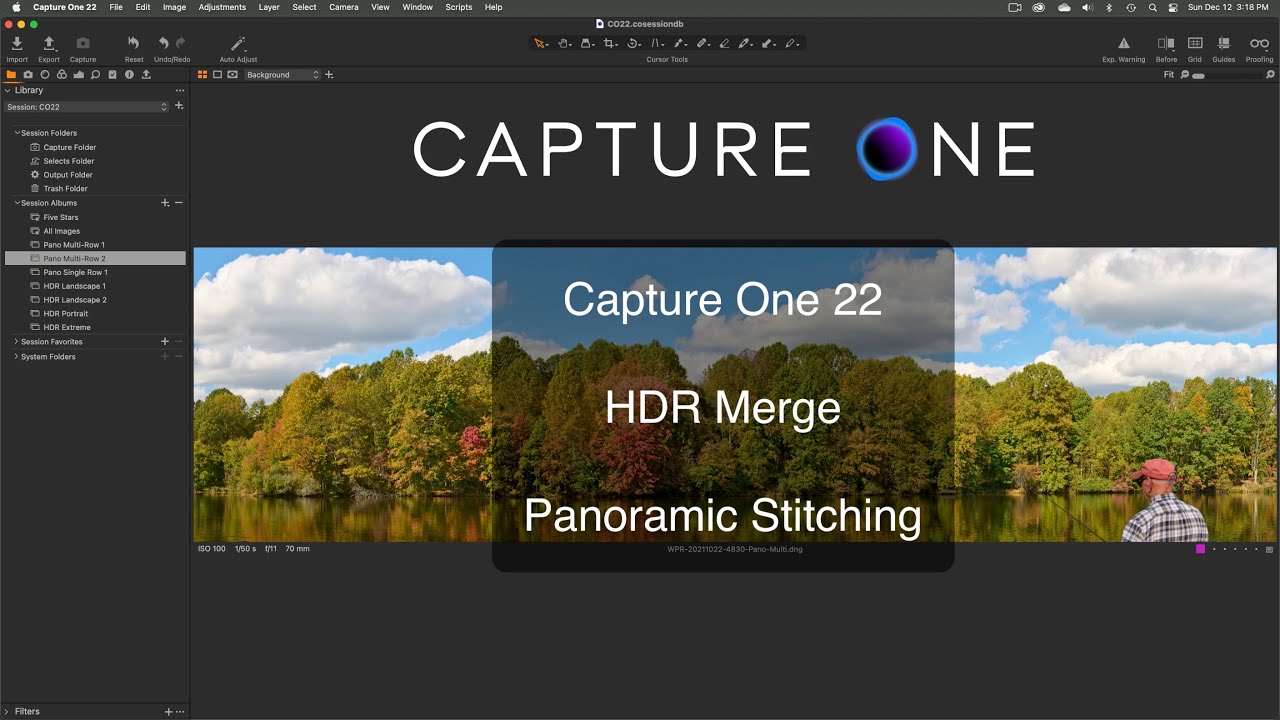Select the Rotate/Straighten cursor tool
The image size is (1280, 720).
coord(633,43)
